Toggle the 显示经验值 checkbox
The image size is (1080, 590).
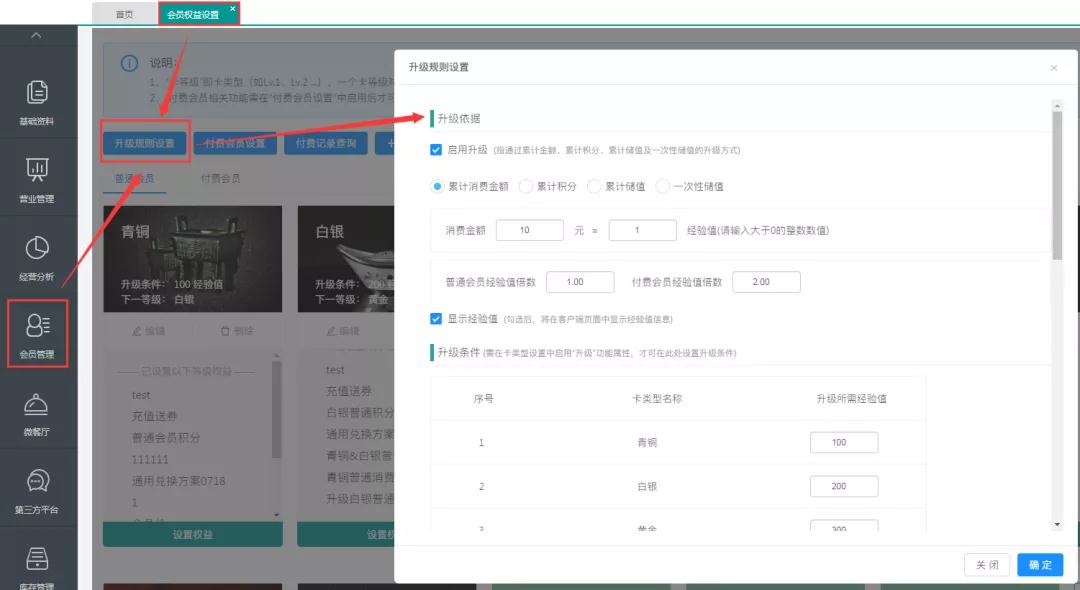(436, 319)
